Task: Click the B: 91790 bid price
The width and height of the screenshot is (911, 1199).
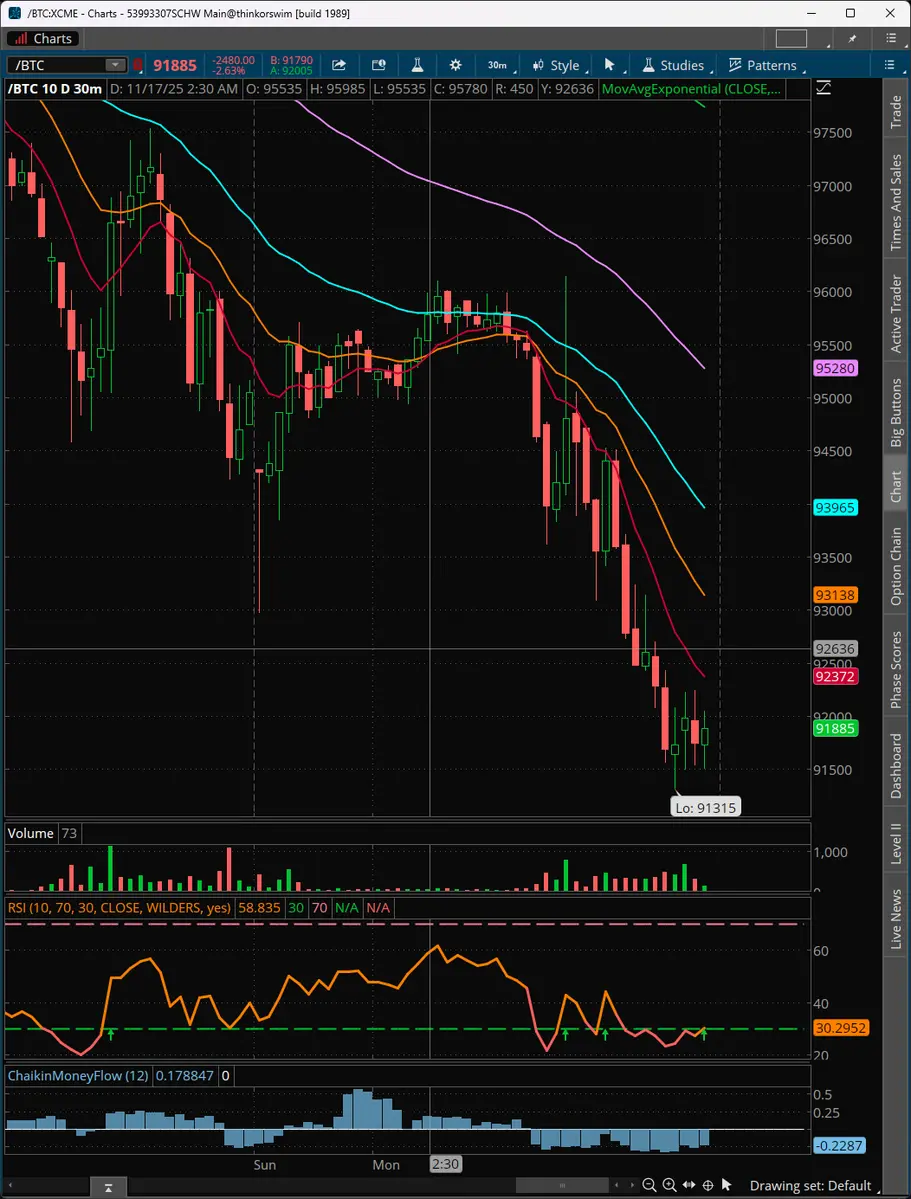Action: [x=291, y=60]
